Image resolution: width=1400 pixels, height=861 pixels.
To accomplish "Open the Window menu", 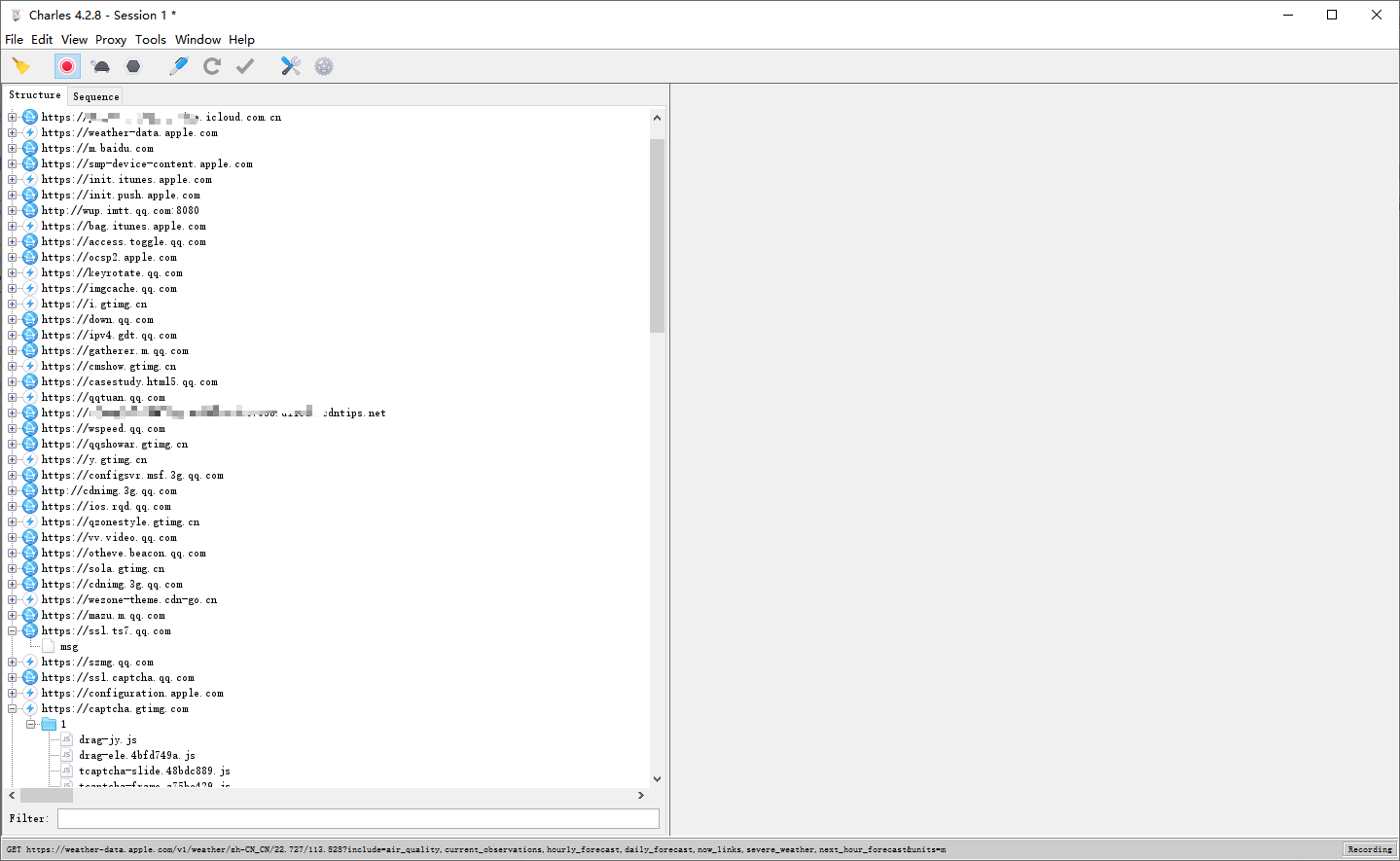I will point(197,40).
